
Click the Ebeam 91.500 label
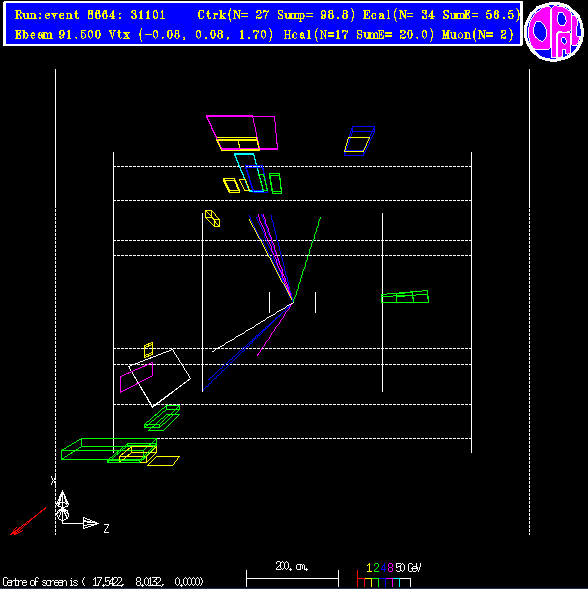pyautogui.click(x=58, y=35)
